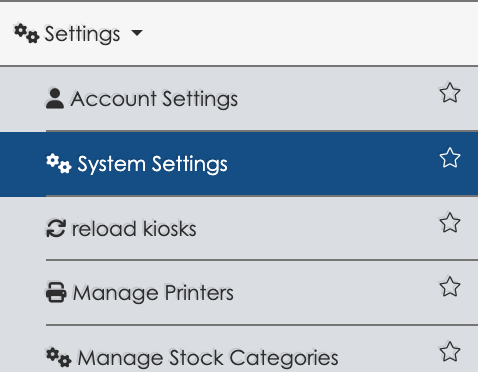Go to Manage Stock Categories text
The width and height of the screenshot is (488, 372).
208,358
